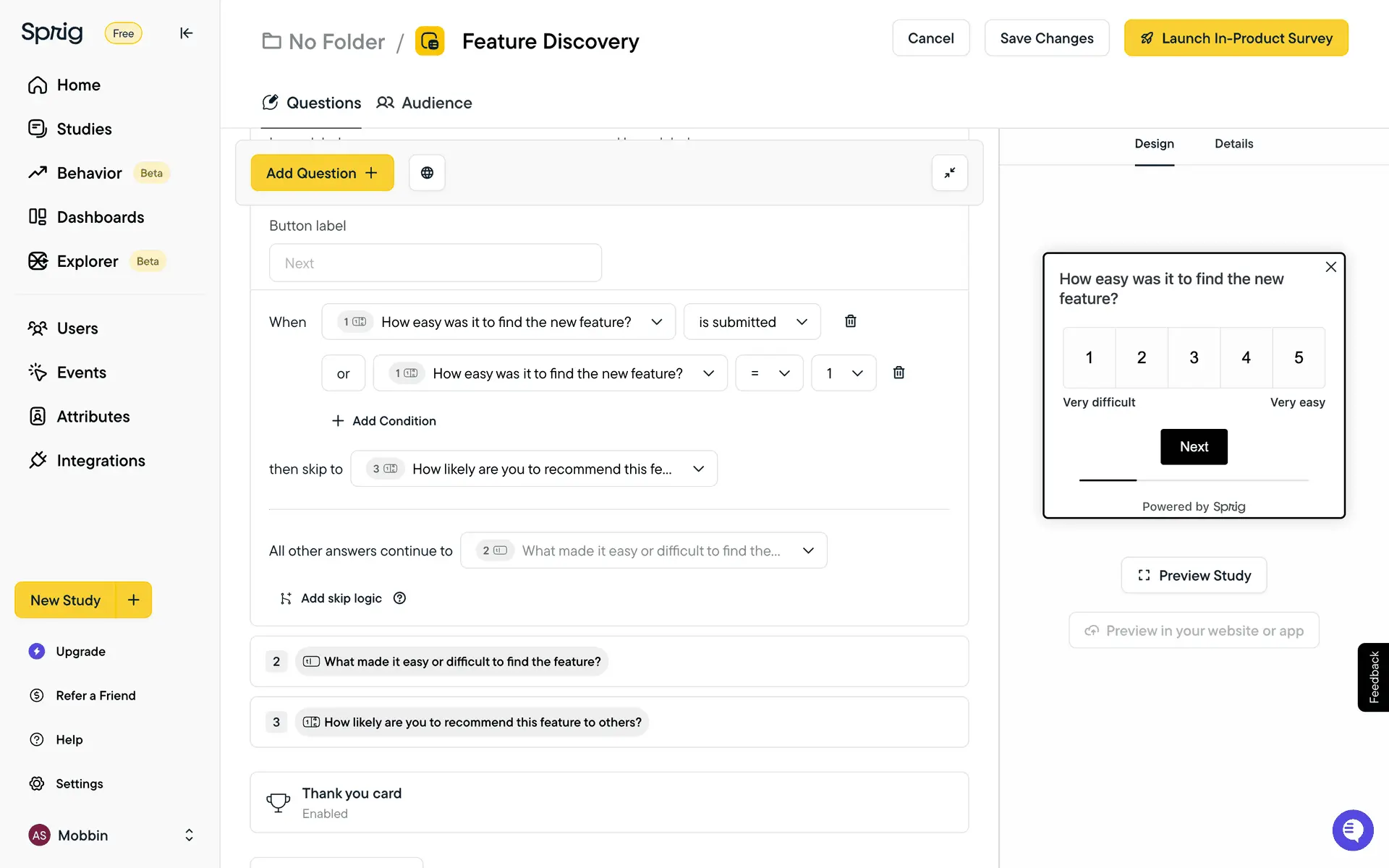Collapse the sidebar with arrow icon

pos(186,33)
